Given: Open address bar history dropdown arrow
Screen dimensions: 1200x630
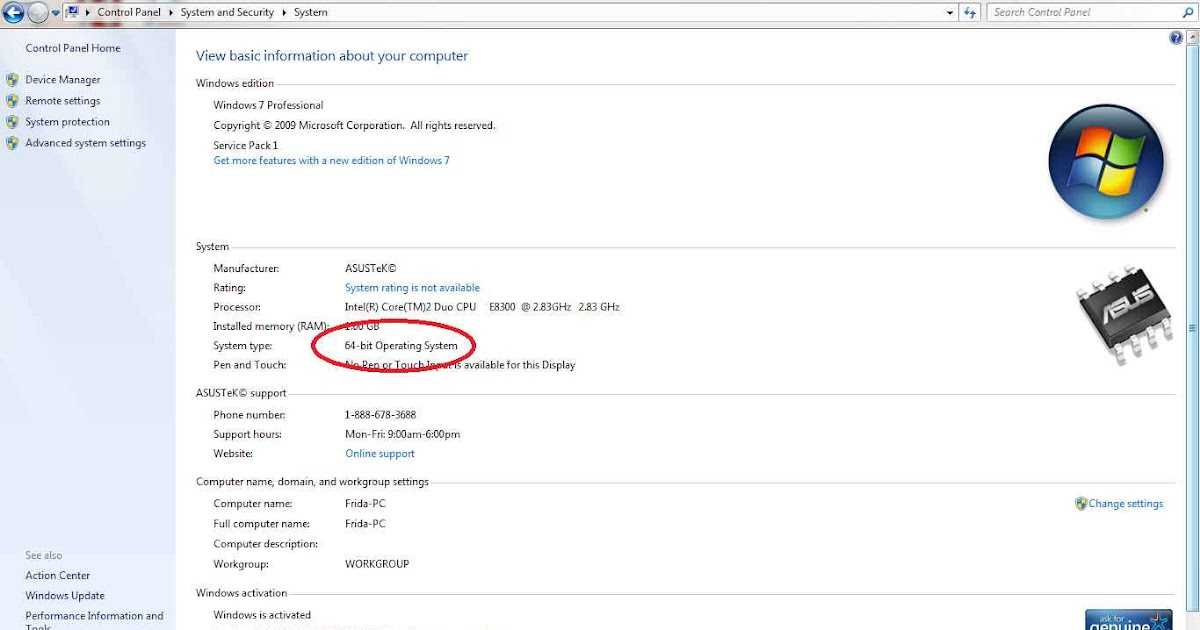Looking at the screenshot, I should pos(950,12).
